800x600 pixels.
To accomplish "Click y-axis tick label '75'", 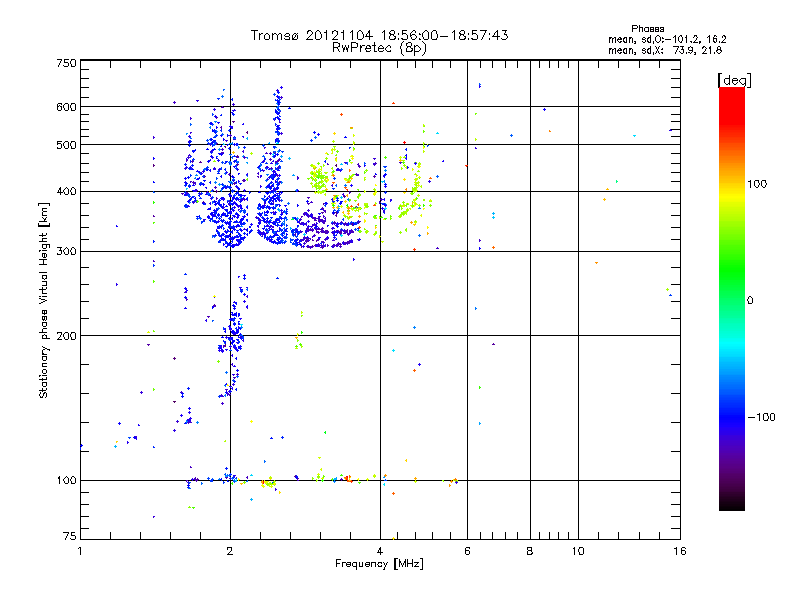I will click(70, 536).
